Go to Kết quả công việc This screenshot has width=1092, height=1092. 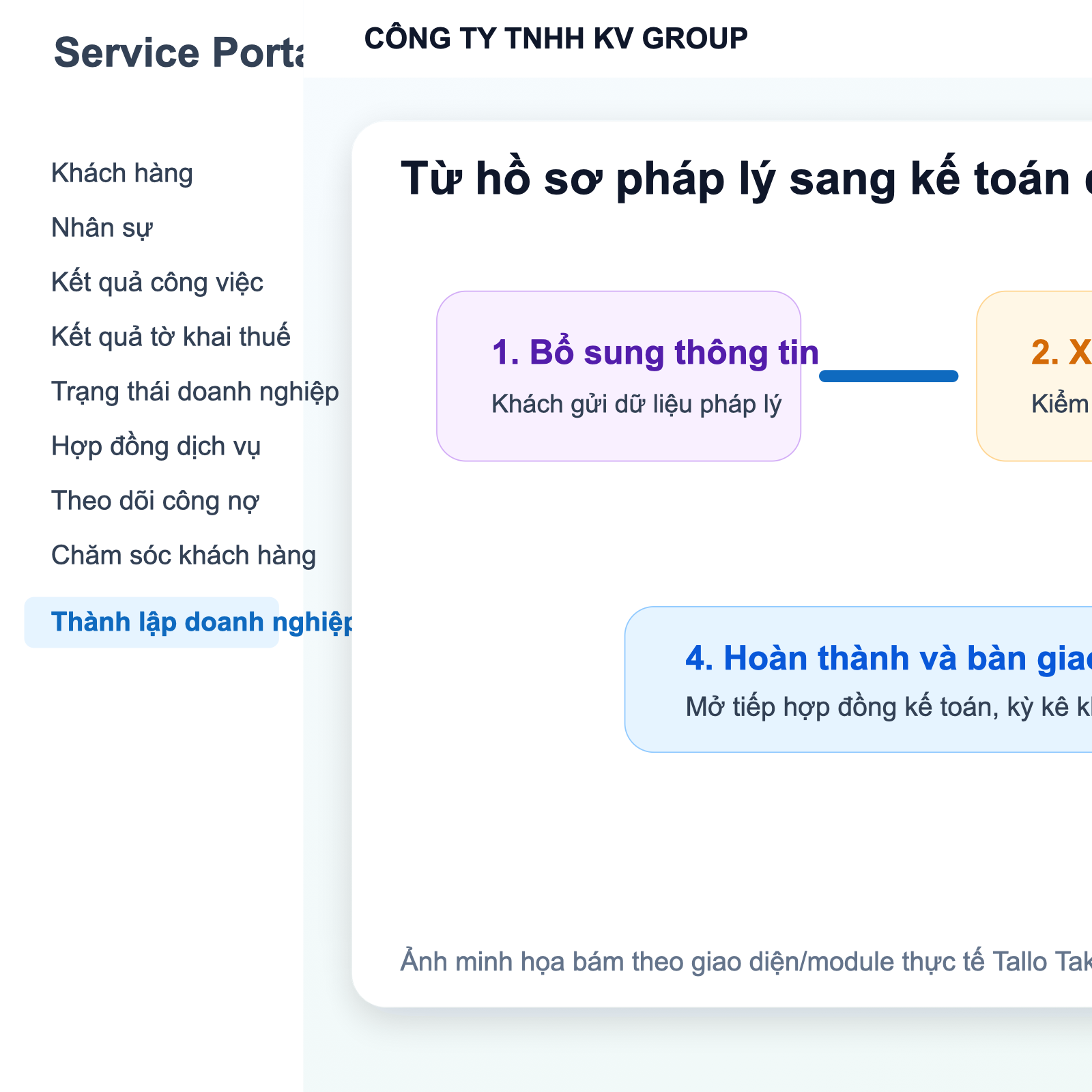[x=157, y=283]
